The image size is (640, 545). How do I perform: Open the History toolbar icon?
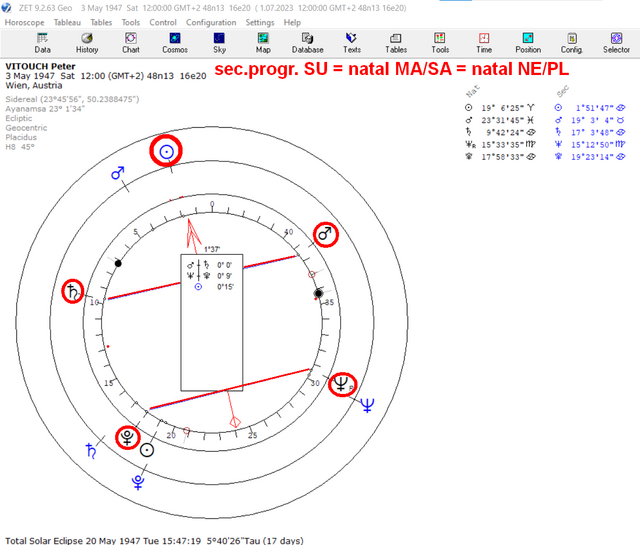(x=87, y=43)
